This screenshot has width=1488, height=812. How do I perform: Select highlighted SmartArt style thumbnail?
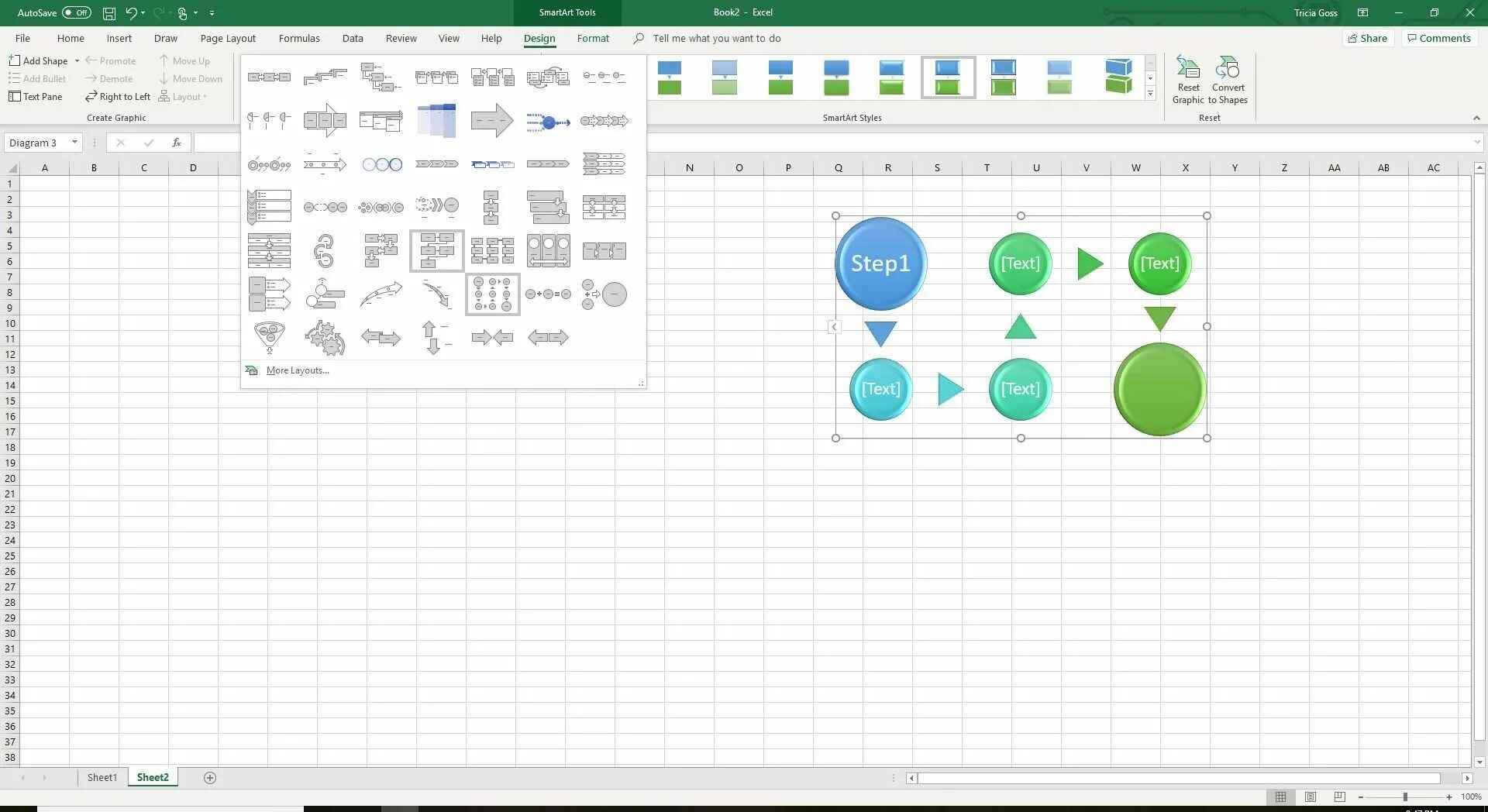(x=948, y=77)
